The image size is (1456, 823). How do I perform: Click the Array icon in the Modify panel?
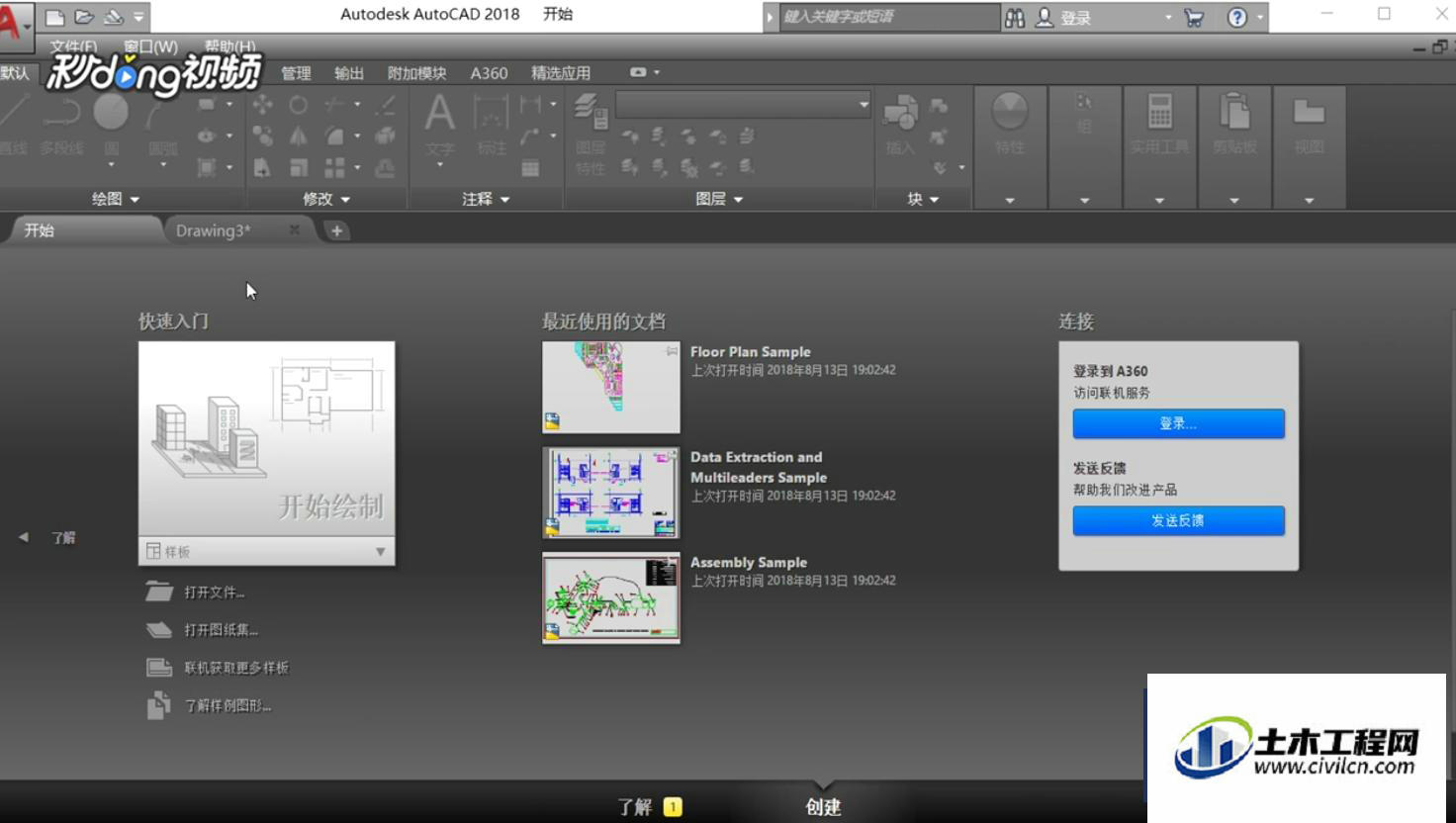[x=335, y=168]
